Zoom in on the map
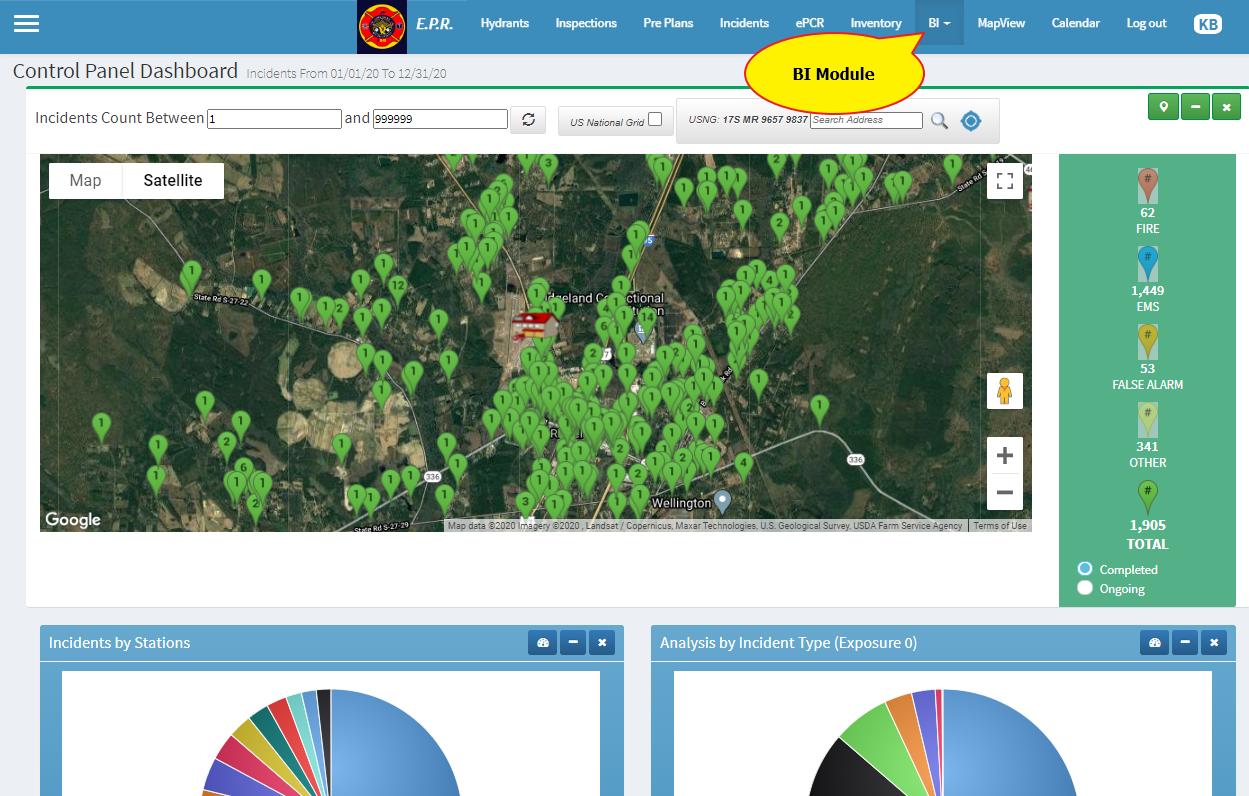1249x796 pixels. 1005,456
